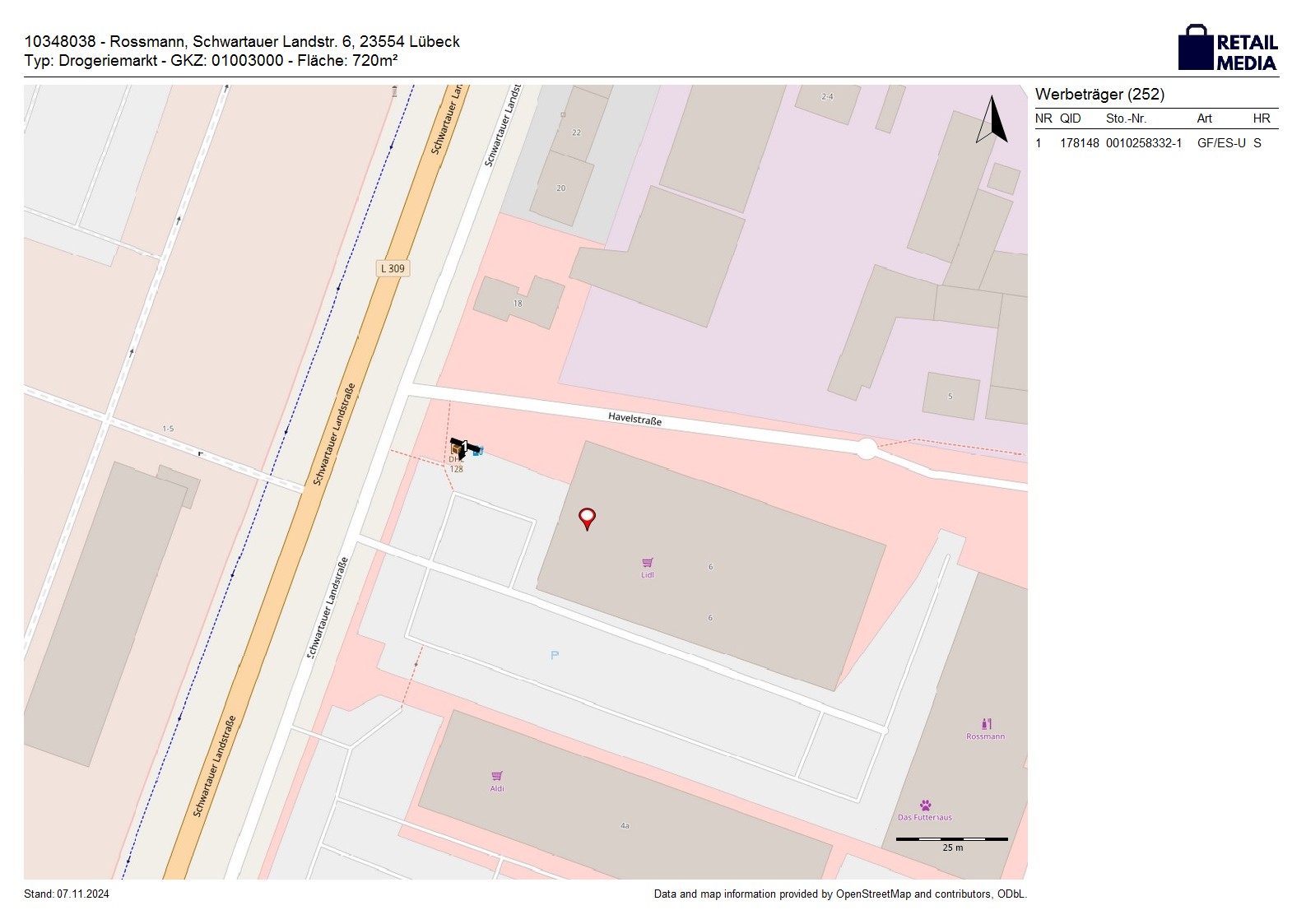The height and width of the screenshot is (924, 1306).
Task: Click the DHL parcel box icon
Action: click(457, 450)
